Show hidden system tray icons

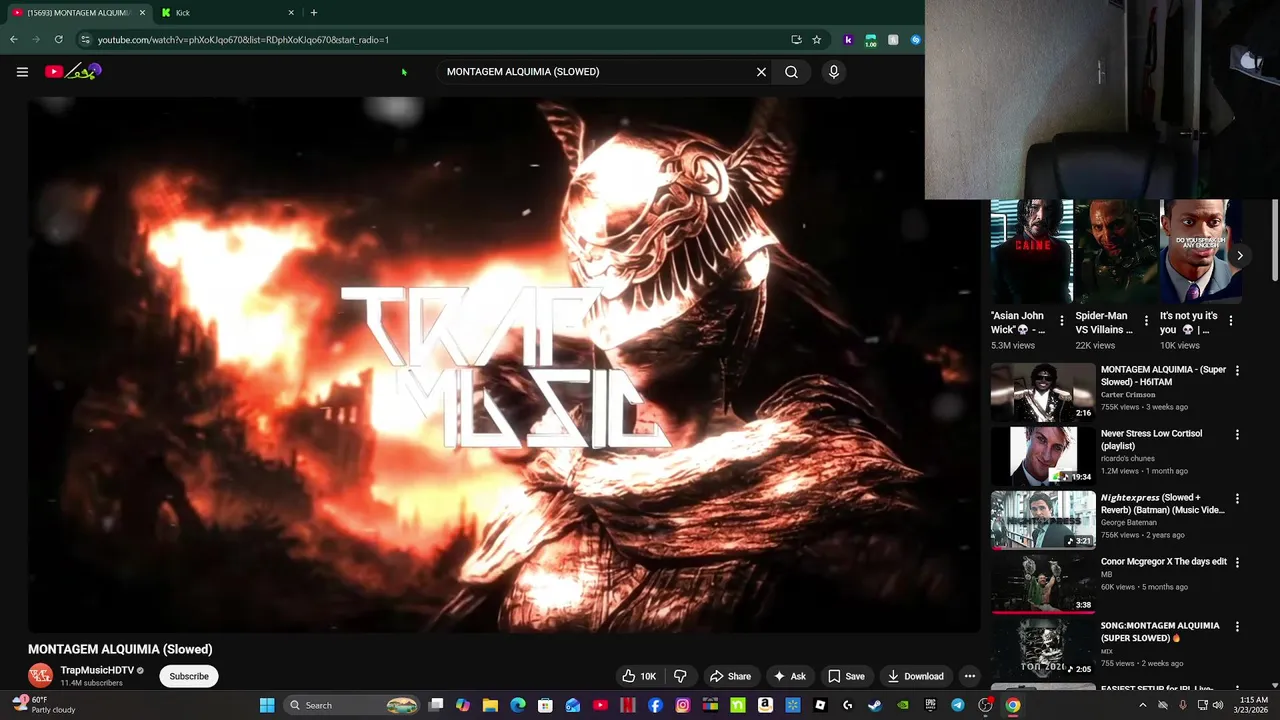(x=1143, y=705)
